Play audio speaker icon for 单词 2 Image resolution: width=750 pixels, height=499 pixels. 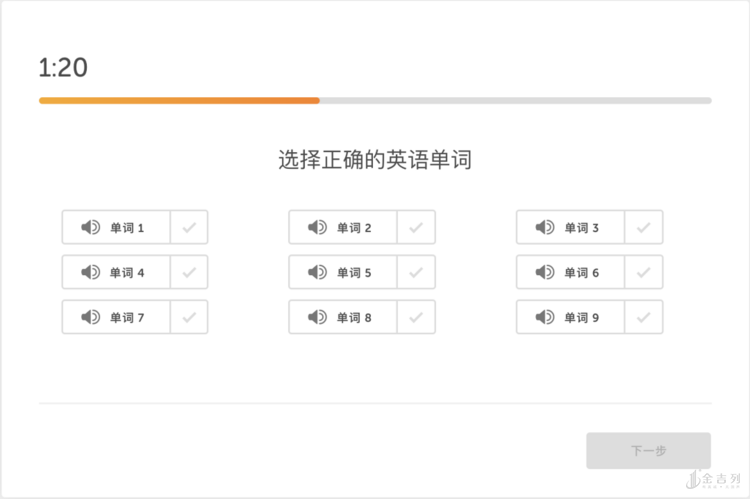318,227
